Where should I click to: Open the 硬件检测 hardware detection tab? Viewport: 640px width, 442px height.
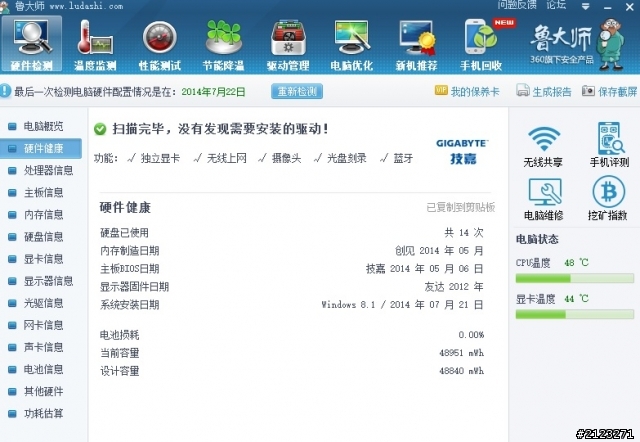tap(31, 44)
